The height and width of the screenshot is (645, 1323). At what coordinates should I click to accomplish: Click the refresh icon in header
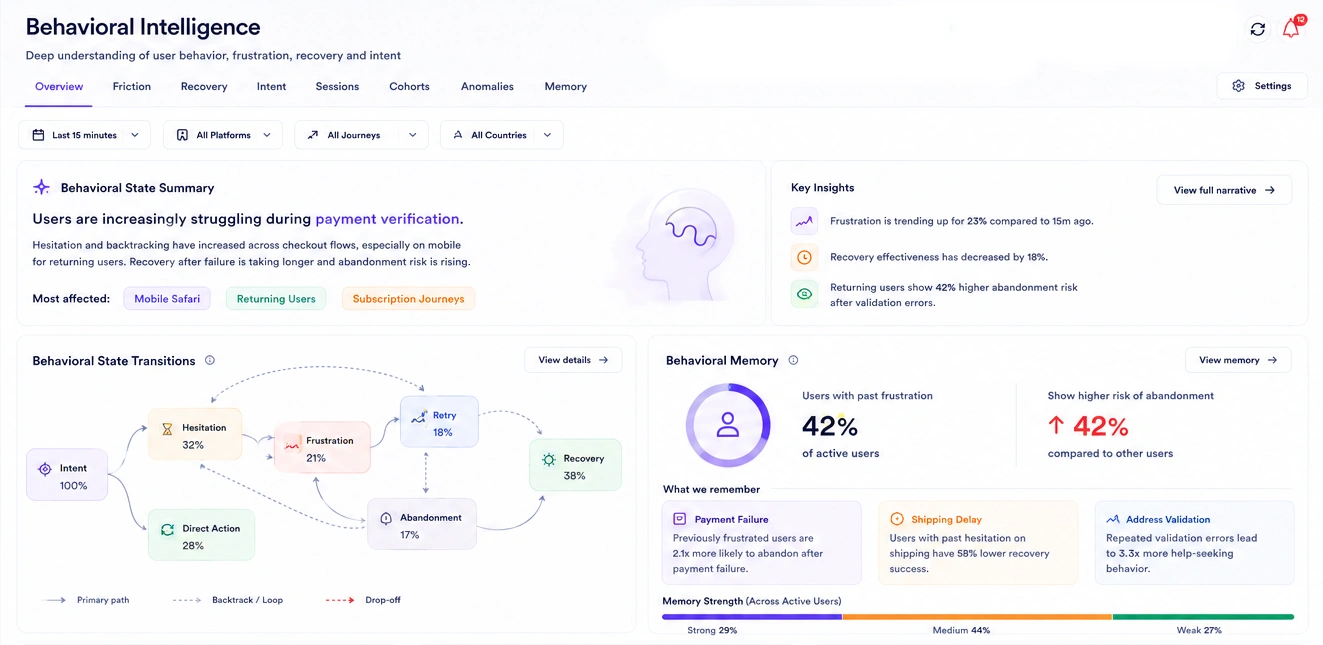[1258, 29]
